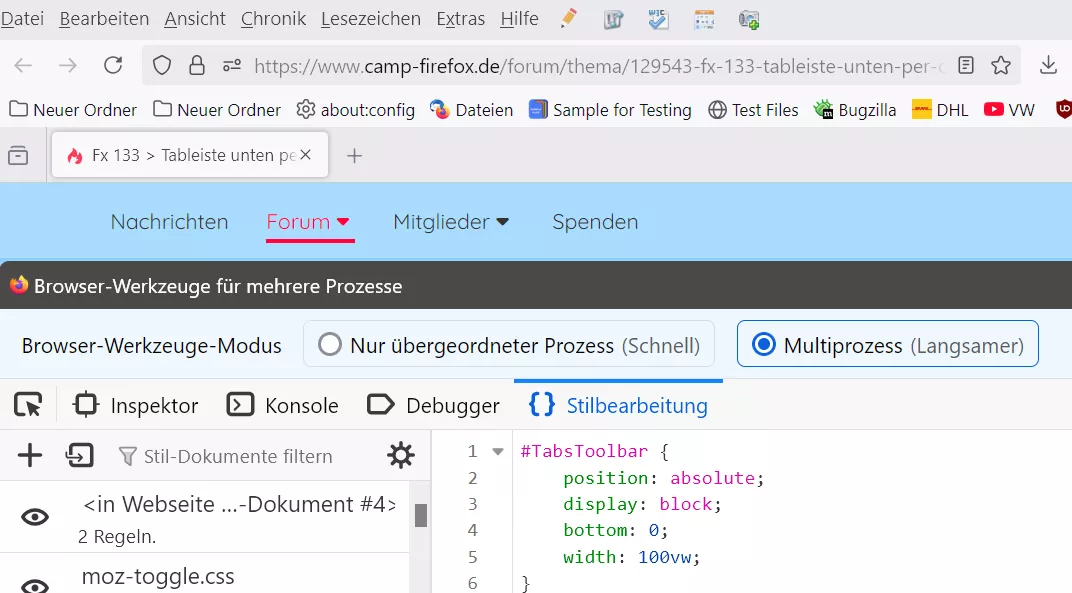The height and width of the screenshot is (593, 1072).
Task: Open the about:config bookmark
Action: tap(356, 109)
